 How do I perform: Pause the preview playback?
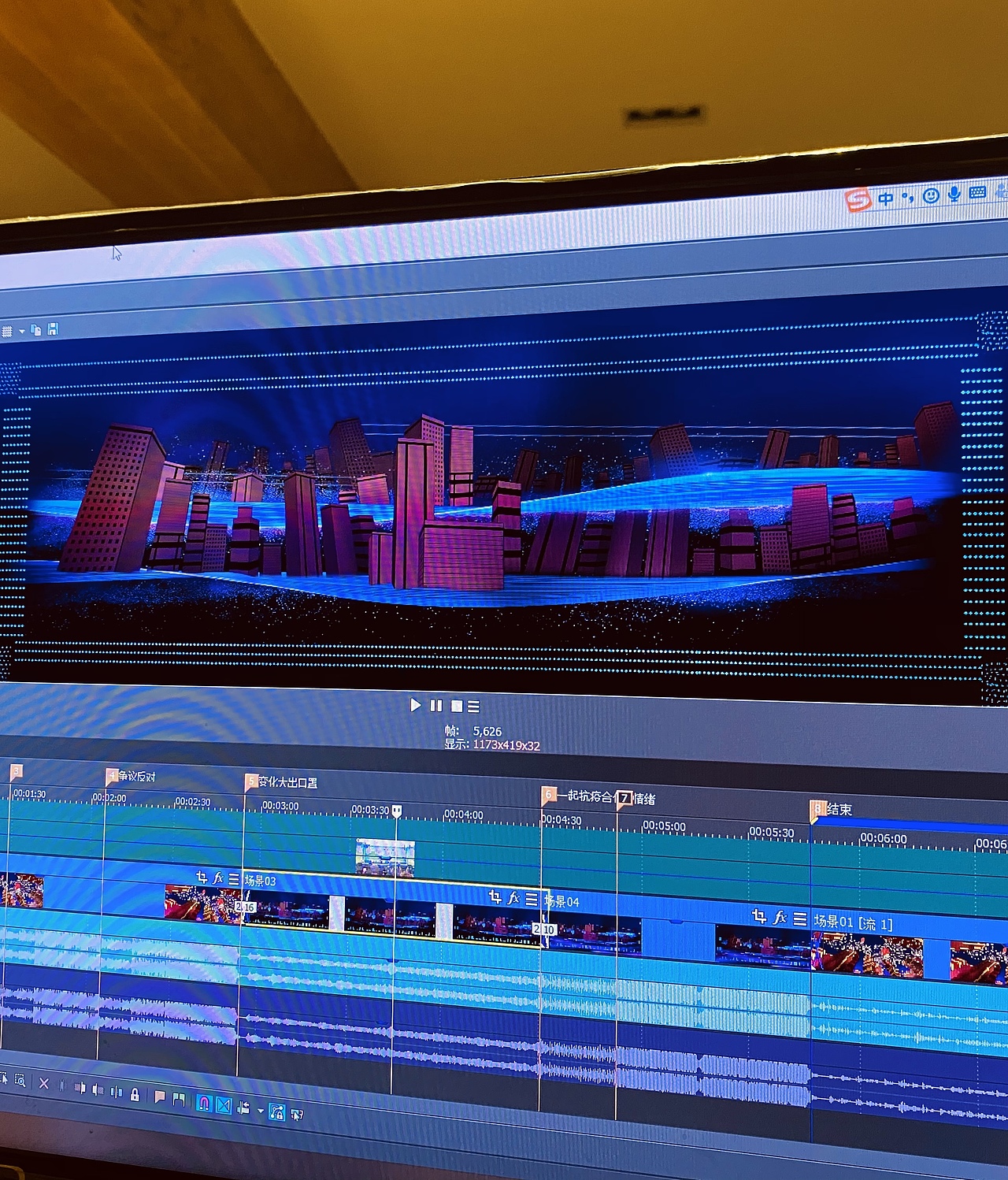pyautogui.click(x=436, y=705)
